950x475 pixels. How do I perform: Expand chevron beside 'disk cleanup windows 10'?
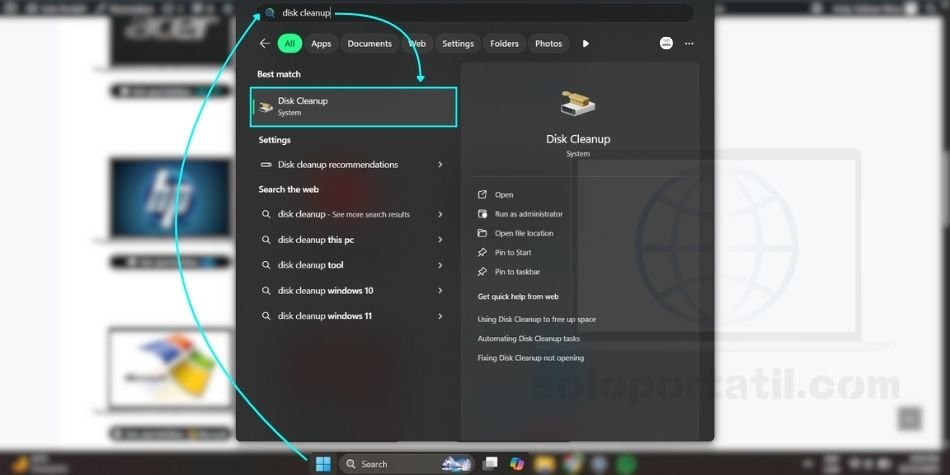click(440, 291)
